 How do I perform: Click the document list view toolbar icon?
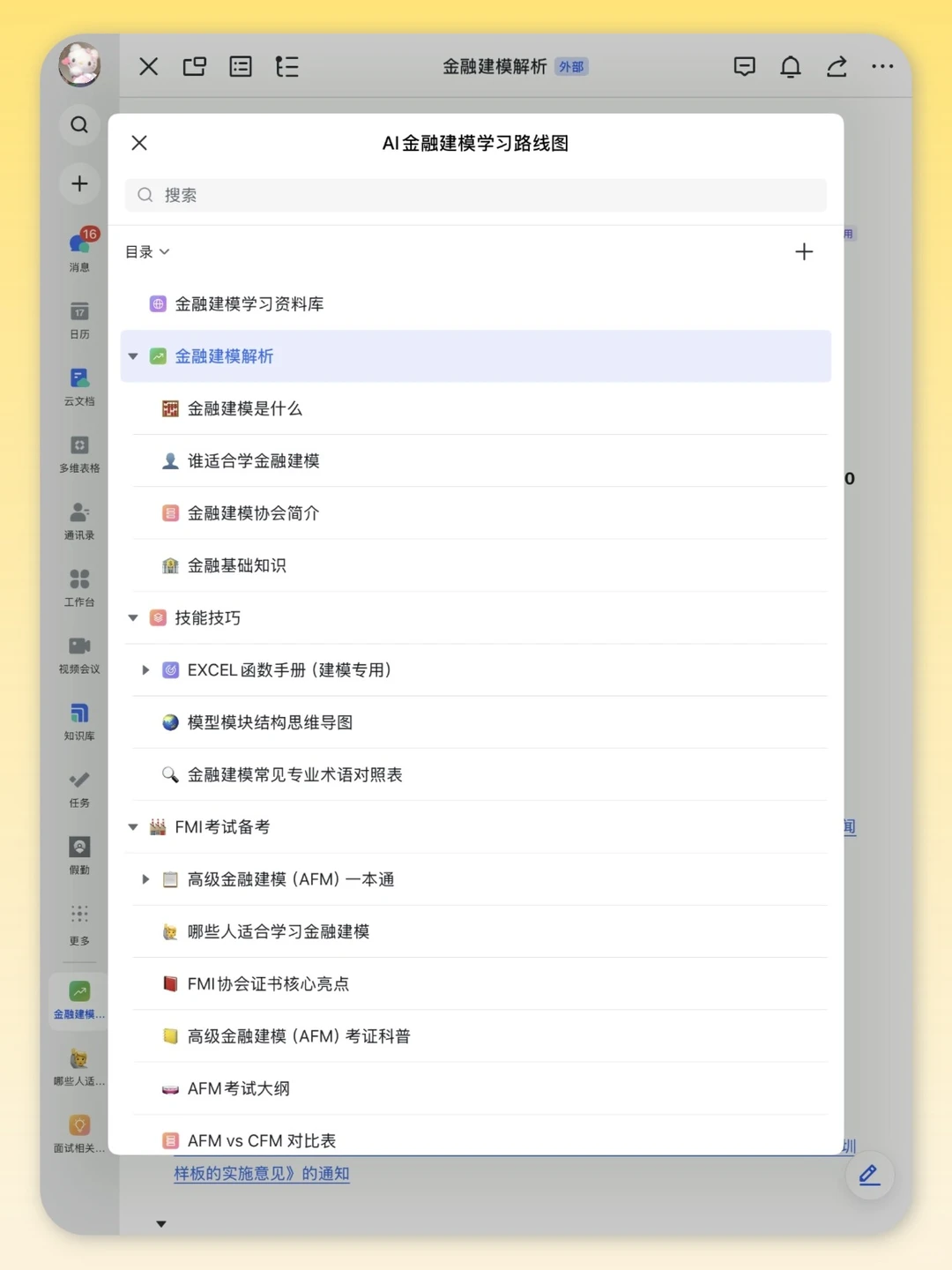pyautogui.click(x=241, y=66)
